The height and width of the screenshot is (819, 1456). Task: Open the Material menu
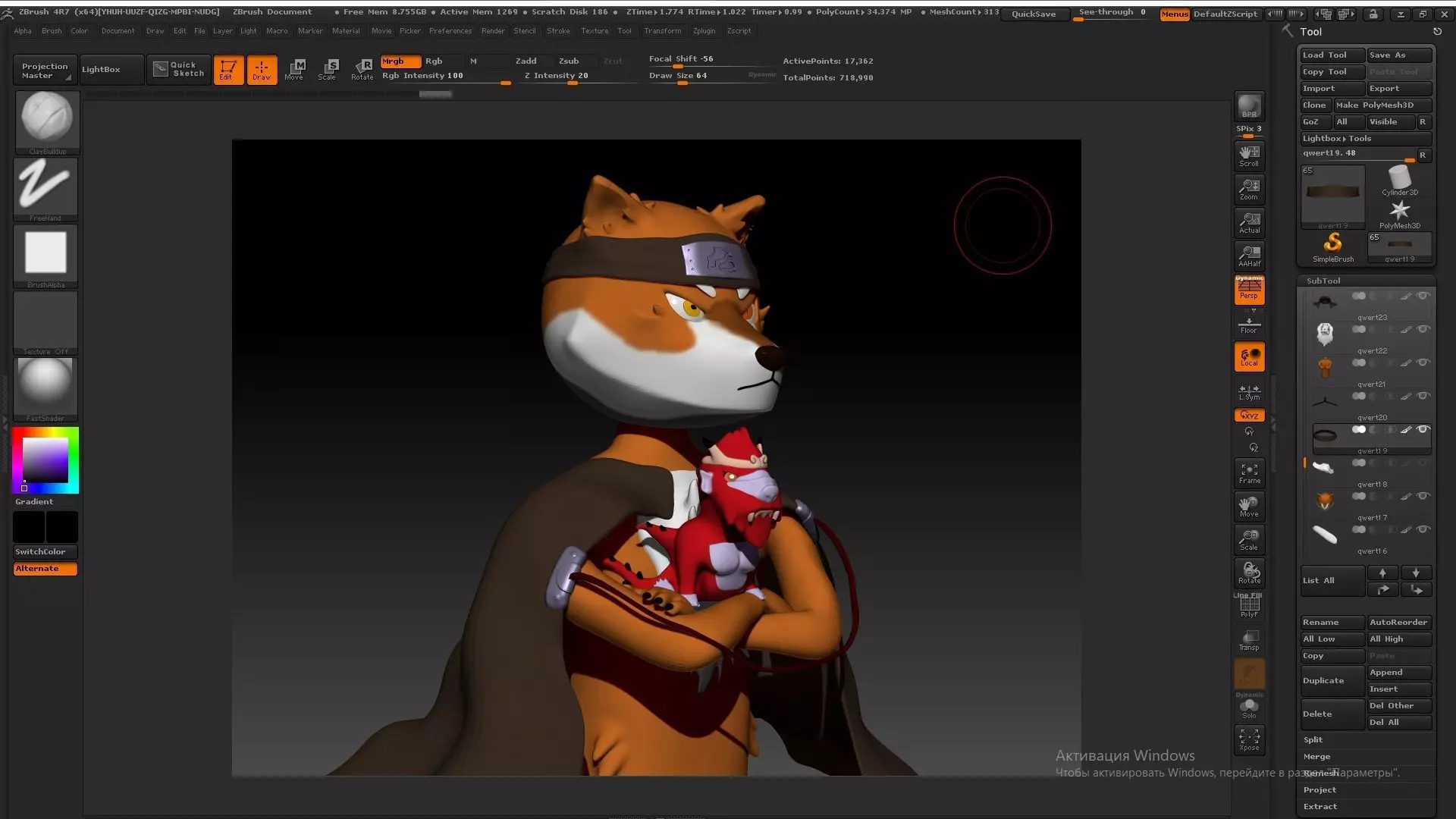346,31
